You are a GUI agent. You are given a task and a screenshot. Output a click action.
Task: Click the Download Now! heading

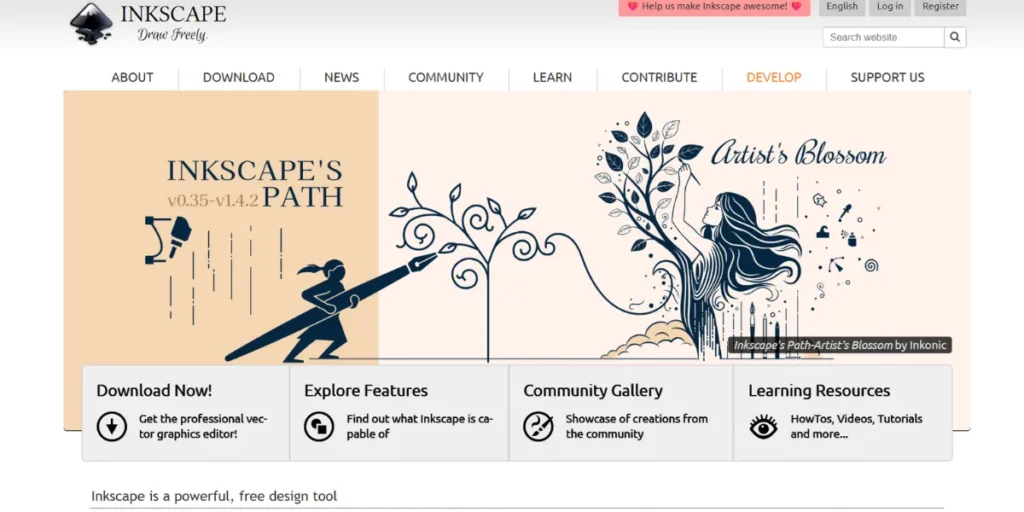pos(154,391)
